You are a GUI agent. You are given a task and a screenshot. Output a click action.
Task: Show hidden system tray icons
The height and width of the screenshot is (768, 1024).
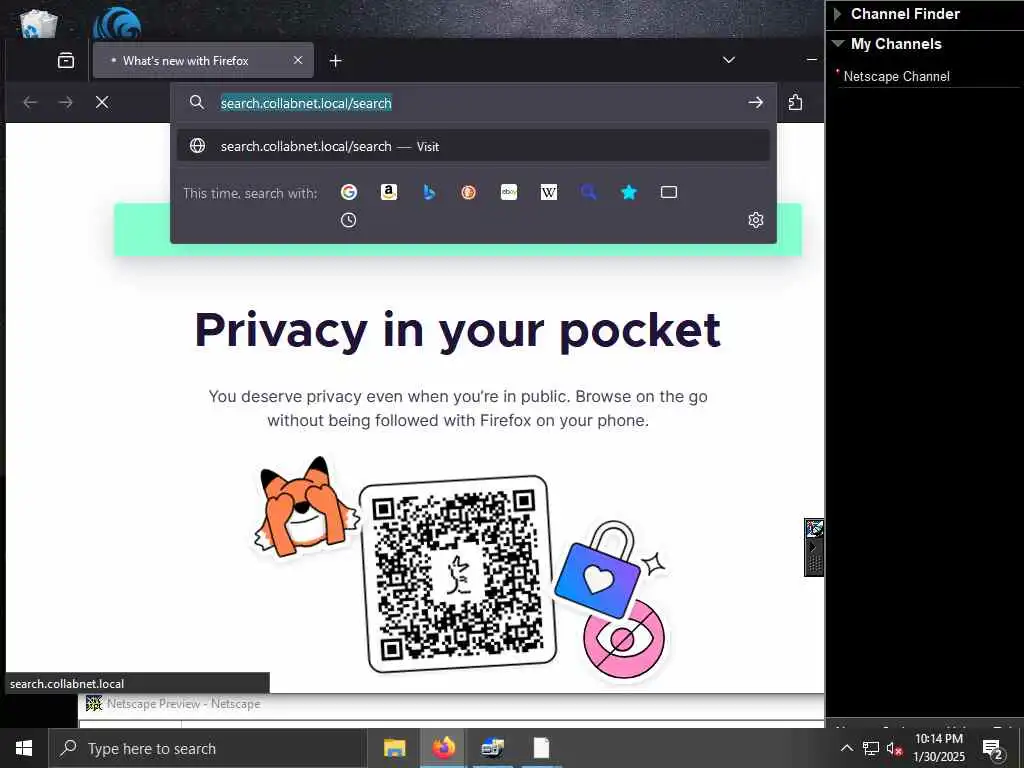[846, 748]
